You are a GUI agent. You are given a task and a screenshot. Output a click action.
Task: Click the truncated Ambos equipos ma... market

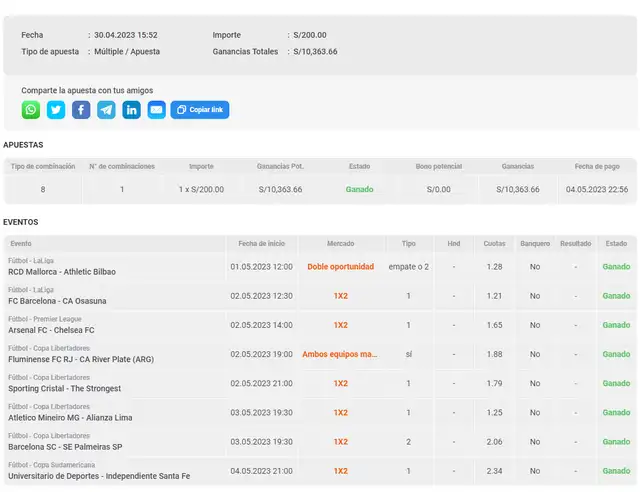[340, 354]
